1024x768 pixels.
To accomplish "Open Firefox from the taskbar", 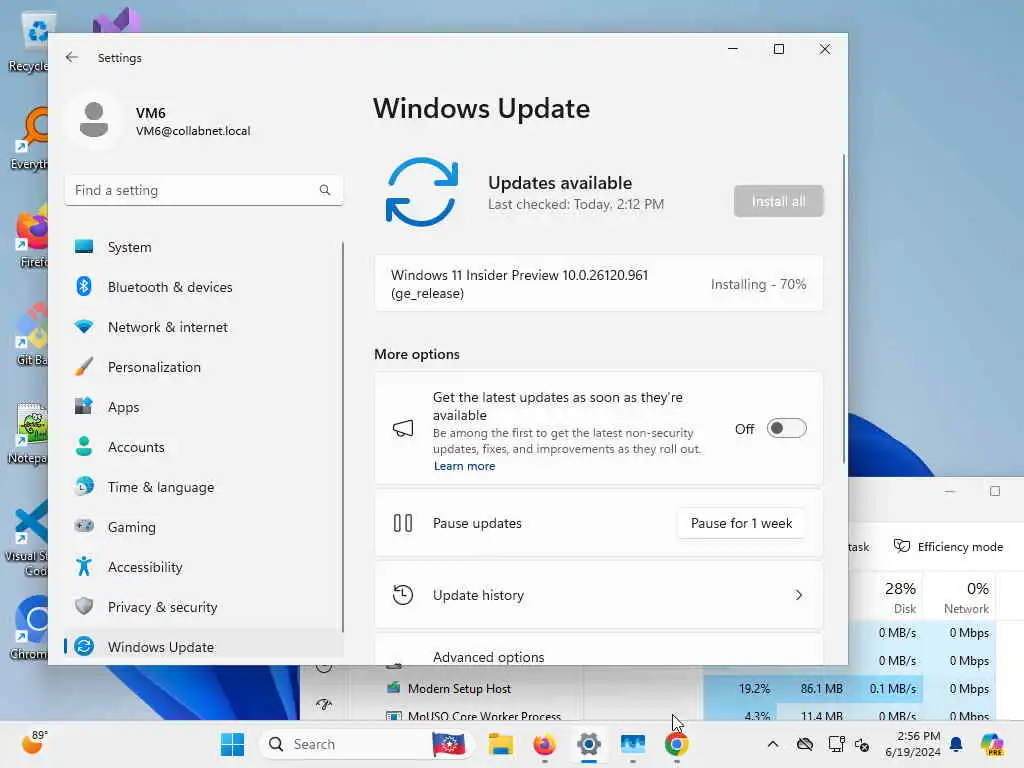I will (x=545, y=744).
